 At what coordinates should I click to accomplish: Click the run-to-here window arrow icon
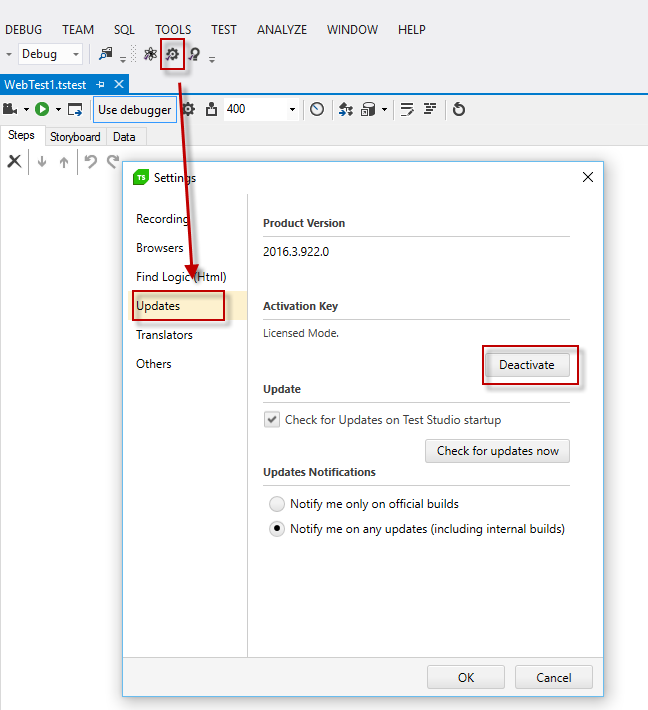coord(75,110)
